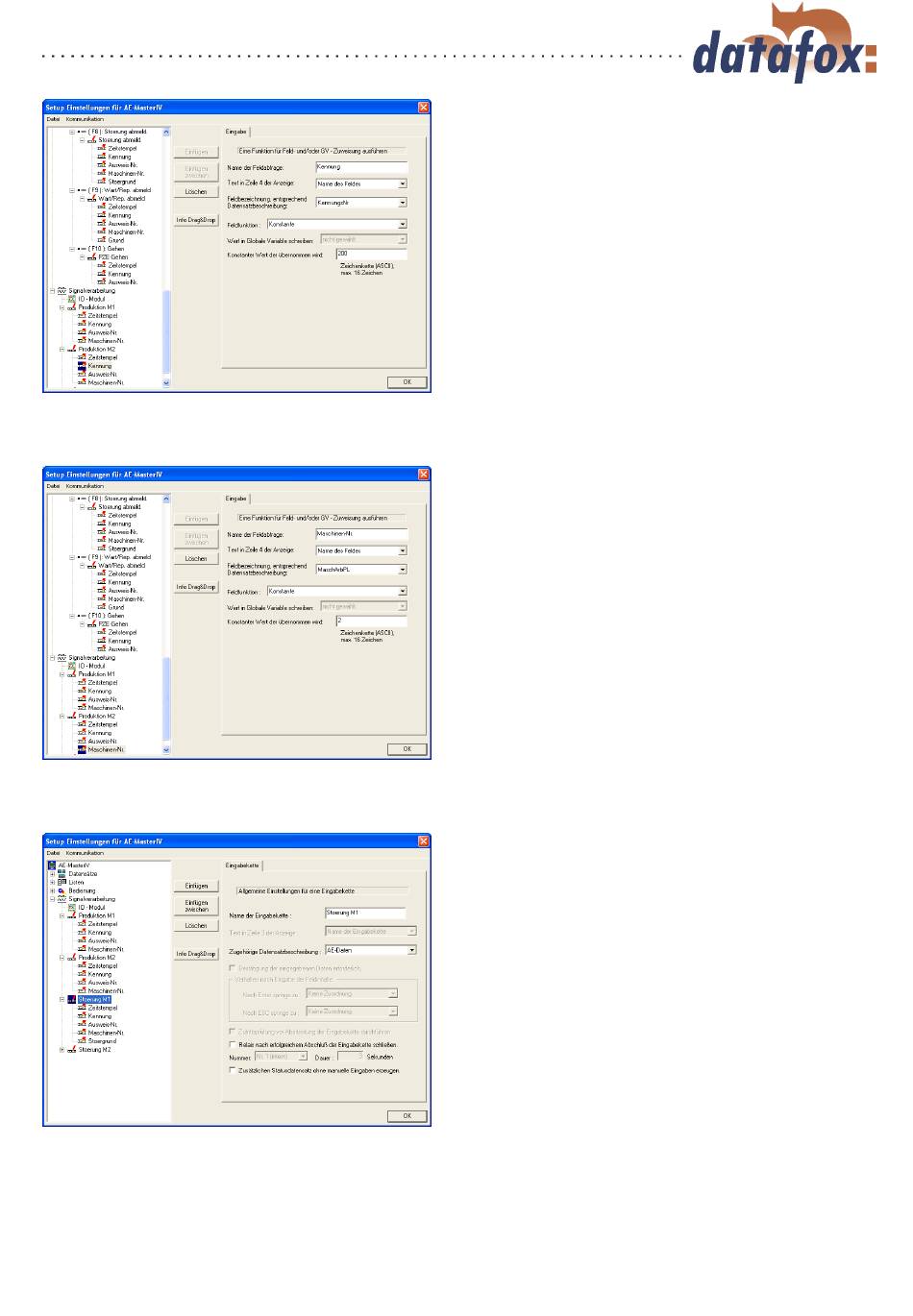Expand Stoerung M2 node in bottom dialog
Viewport: 913px width, 1316px height.
click(62, 1050)
